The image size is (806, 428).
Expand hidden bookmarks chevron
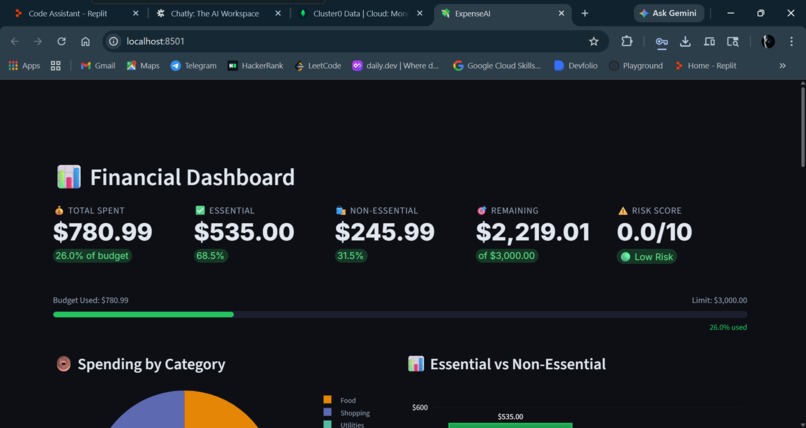(782, 65)
